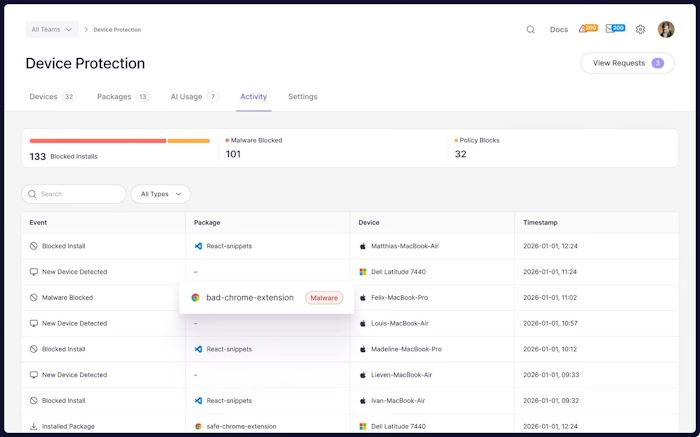Click the red Malware badge

coord(324,298)
